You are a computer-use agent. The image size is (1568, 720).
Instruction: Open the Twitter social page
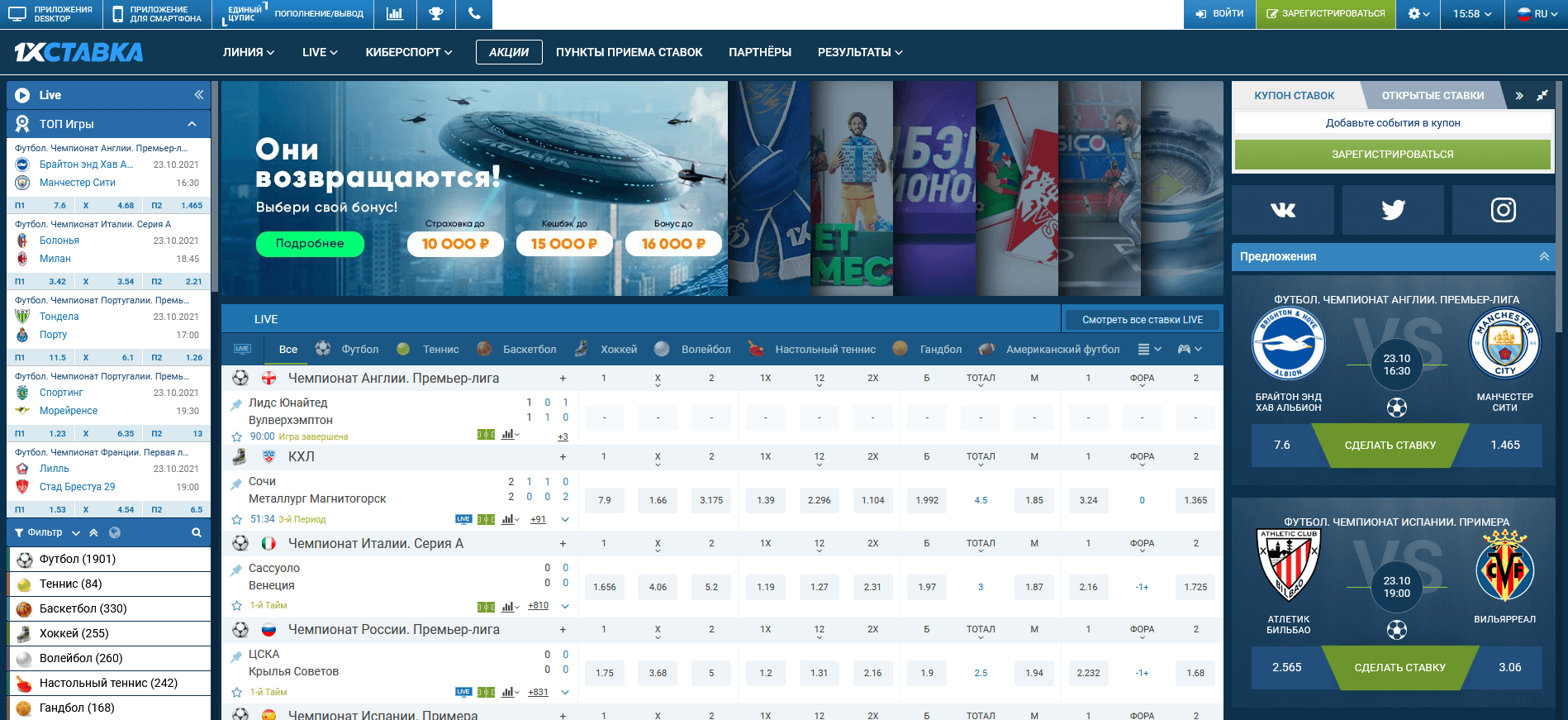(1393, 210)
